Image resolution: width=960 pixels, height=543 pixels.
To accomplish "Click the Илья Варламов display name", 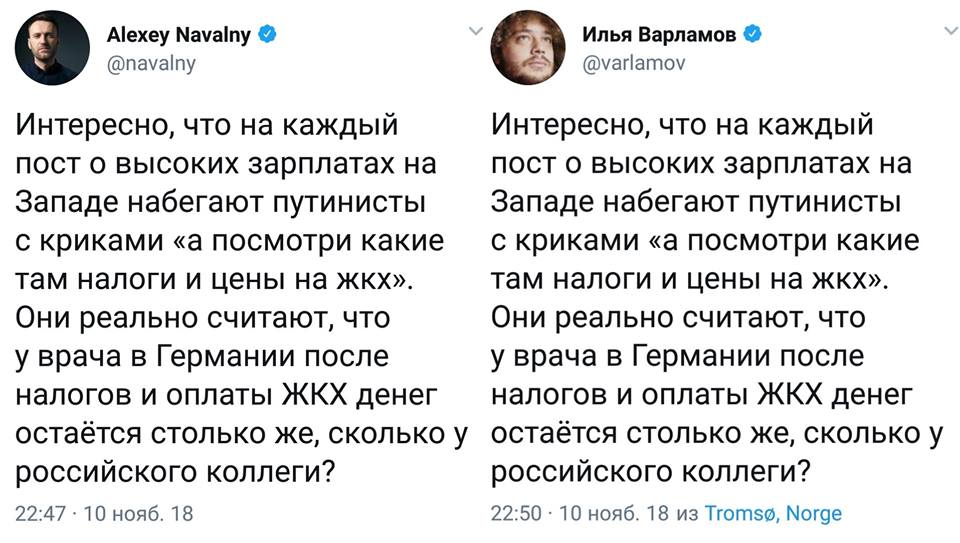I will (x=660, y=36).
